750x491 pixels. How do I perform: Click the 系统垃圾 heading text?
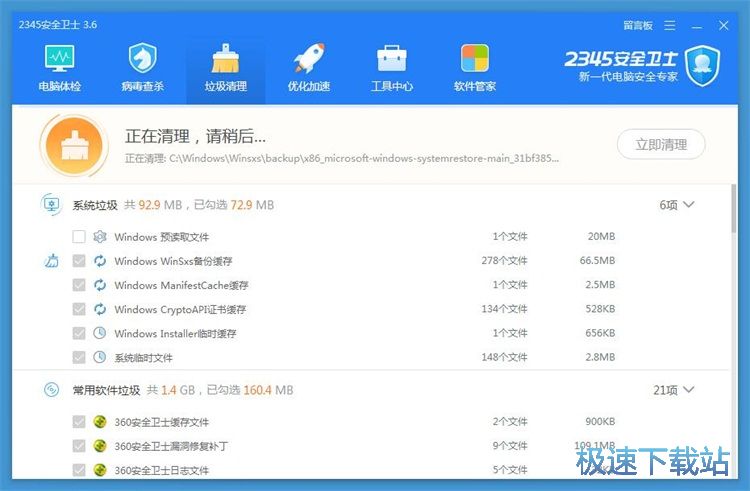tap(95, 205)
